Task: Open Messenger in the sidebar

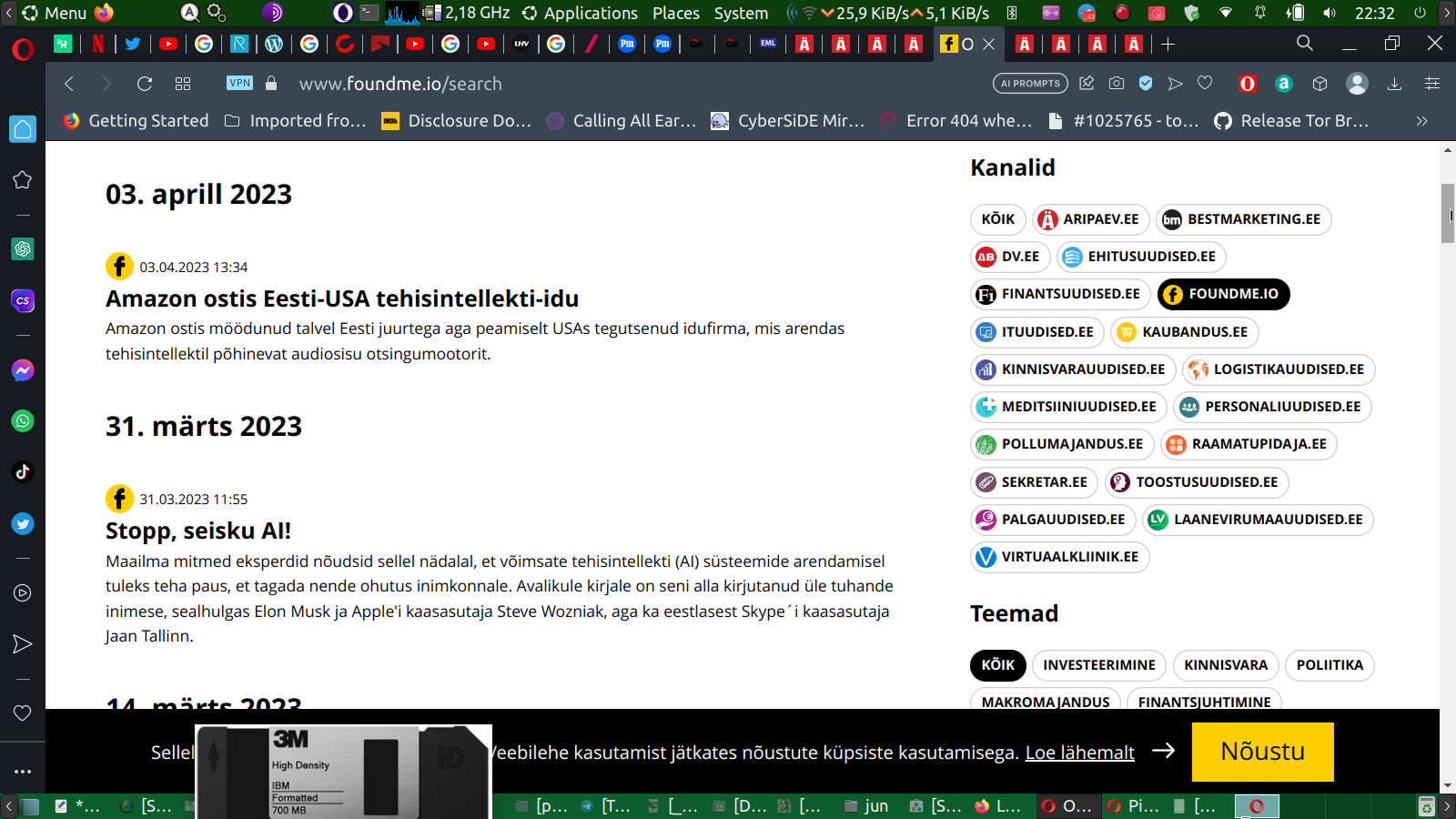Action: (x=23, y=370)
